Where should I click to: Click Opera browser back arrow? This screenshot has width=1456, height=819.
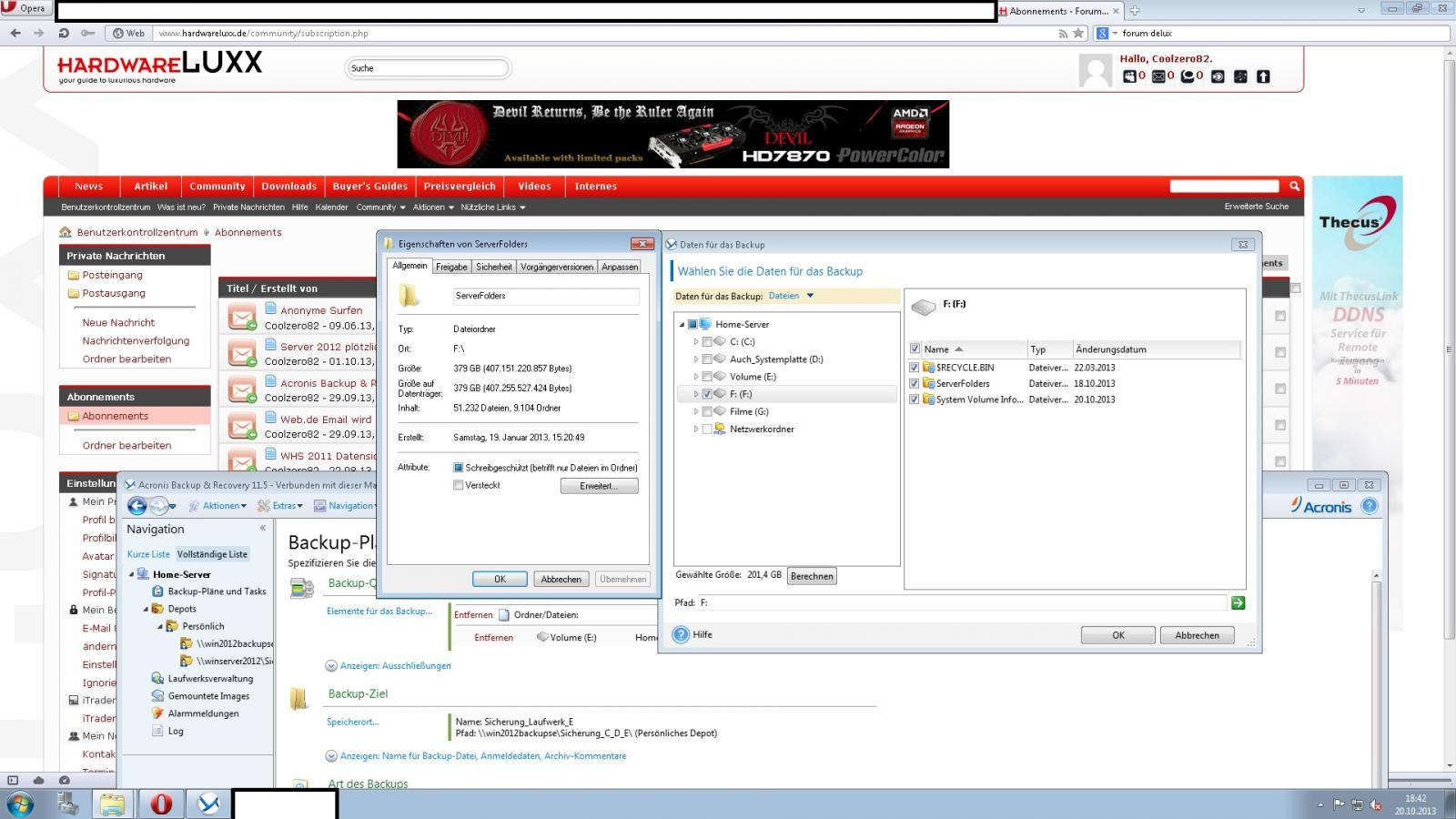[15, 33]
